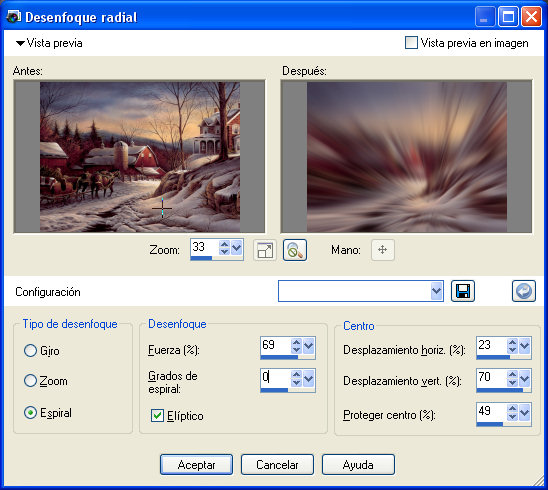This screenshot has height=490, width=548.
Task: Increase Zoom value with up arrow
Action: [224, 244]
